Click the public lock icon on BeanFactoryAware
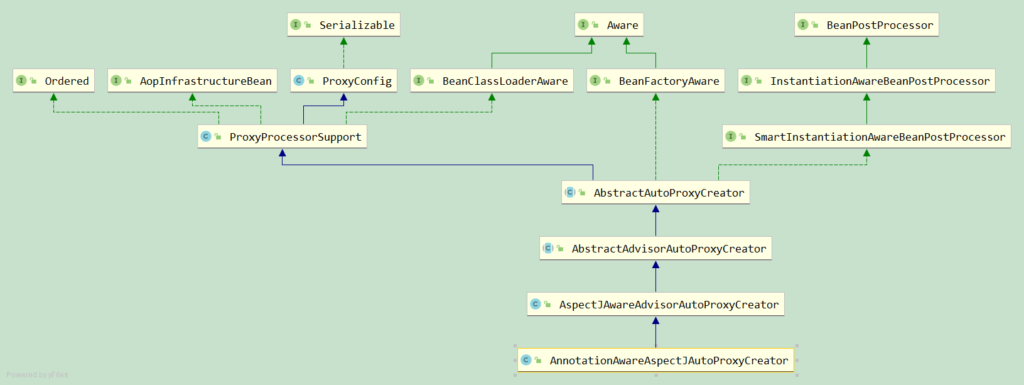 [606, 82]
